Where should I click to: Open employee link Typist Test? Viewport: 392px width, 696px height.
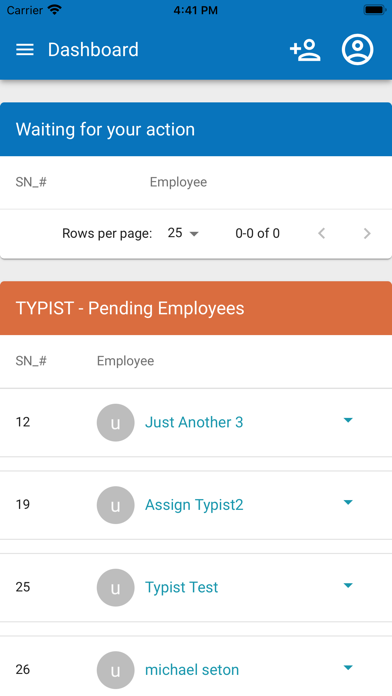182,587
